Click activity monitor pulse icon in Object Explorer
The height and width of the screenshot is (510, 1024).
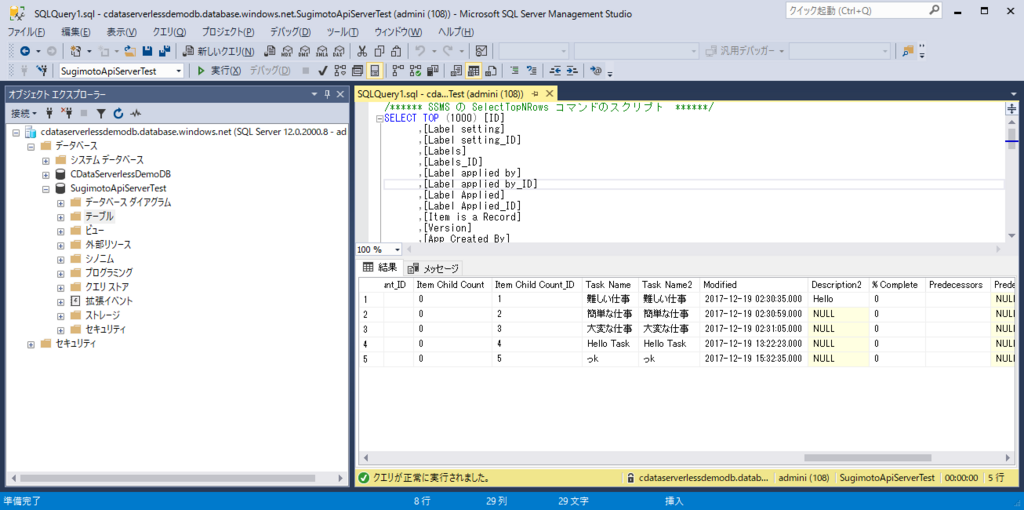tap(136, 113)
